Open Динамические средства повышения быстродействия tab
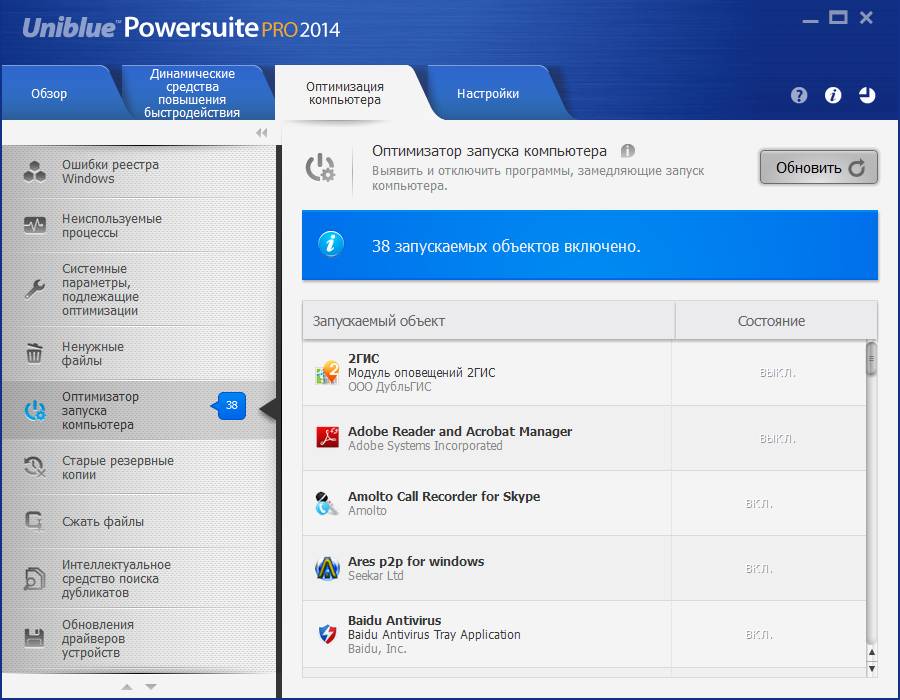Viewport: 900px width, 700px height. click(192, 93)
